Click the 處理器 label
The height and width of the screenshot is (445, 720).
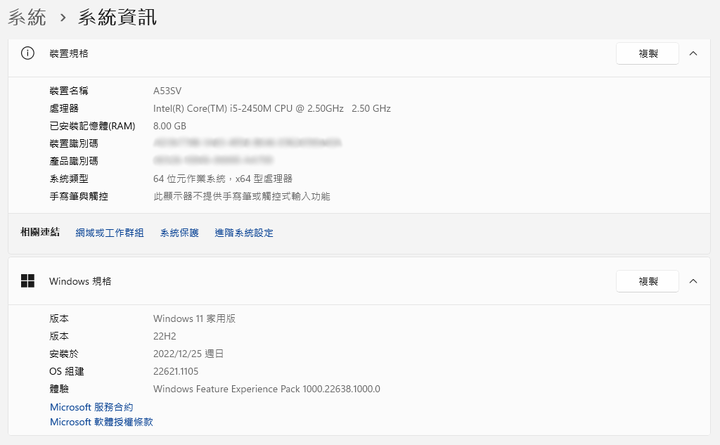pyautogui.click(x=64, y=109)
